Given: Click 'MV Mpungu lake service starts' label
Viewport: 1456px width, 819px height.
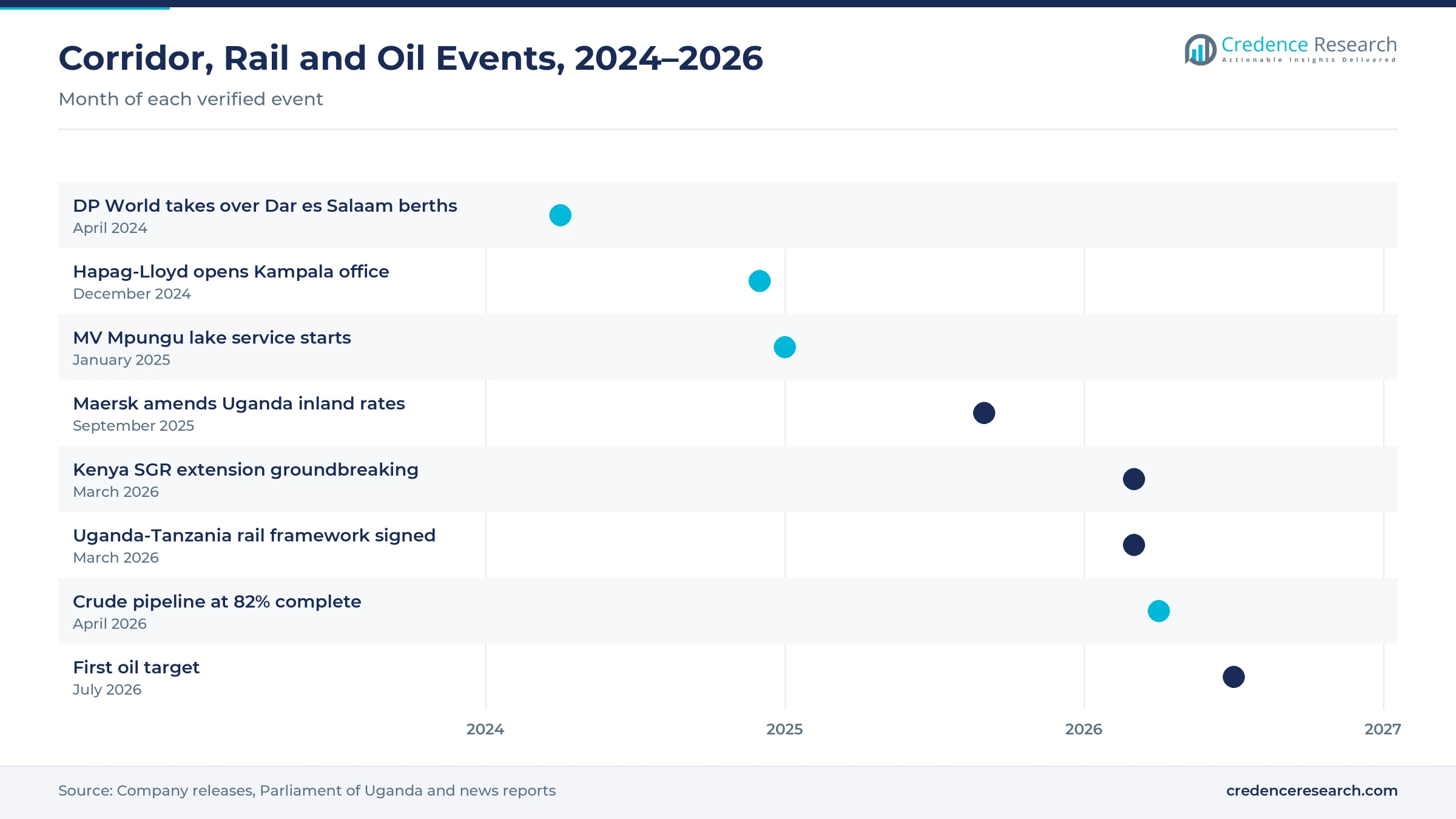Looking at the screenshot, I should click(212, 338).
